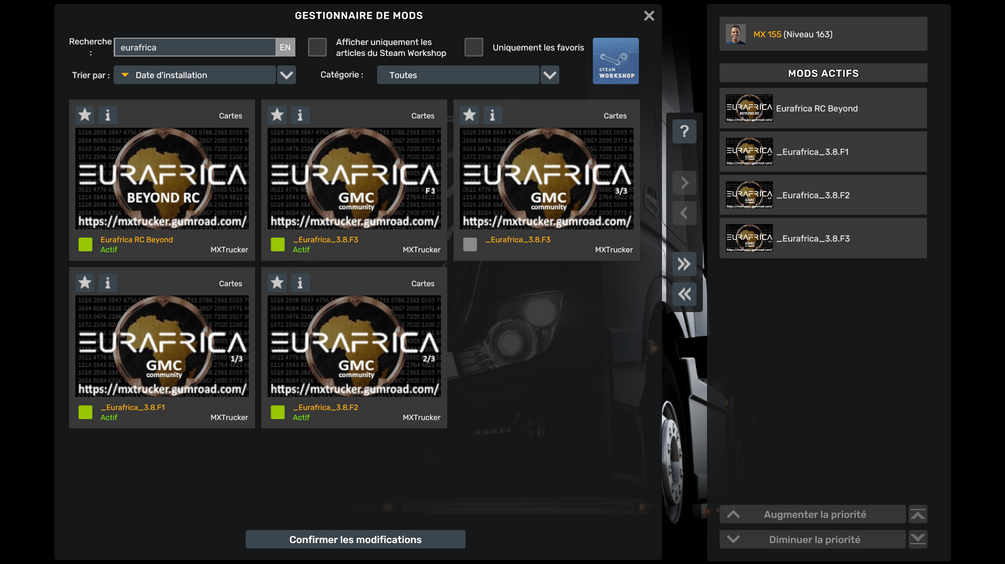Star the active _Eurafrica_3.8.F3 card
1005x564 pixels.
coord(277,115)
